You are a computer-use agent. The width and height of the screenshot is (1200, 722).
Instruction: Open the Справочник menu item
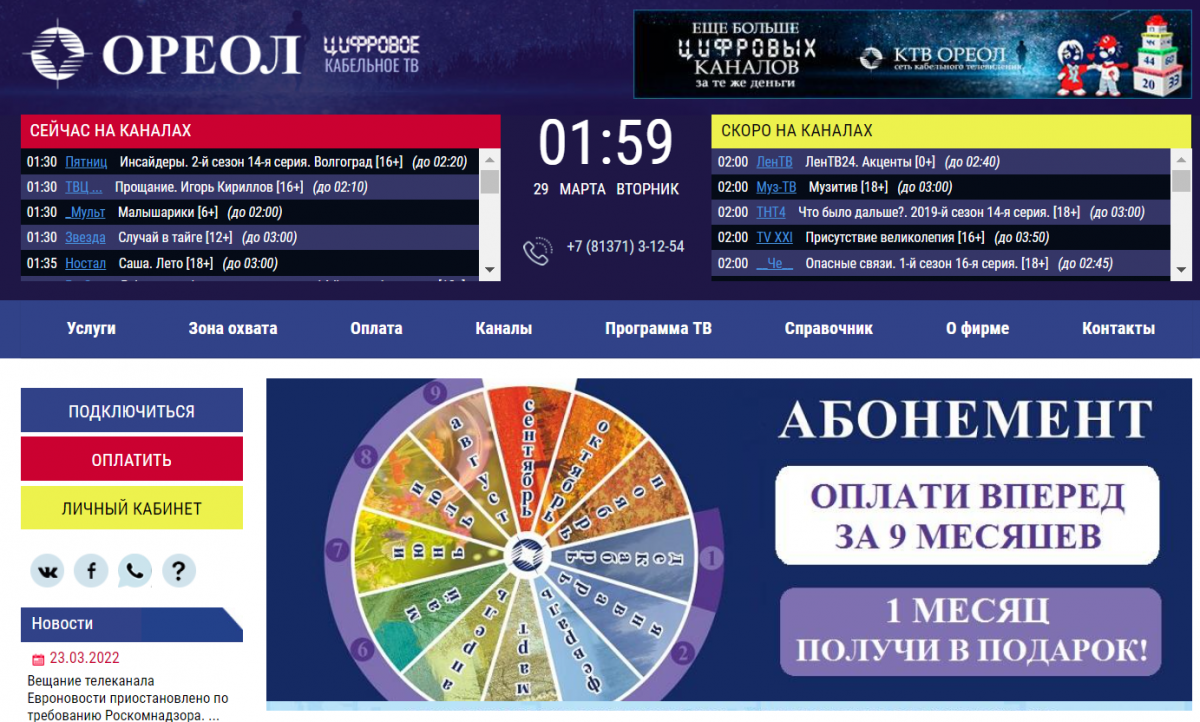[829, 328]
